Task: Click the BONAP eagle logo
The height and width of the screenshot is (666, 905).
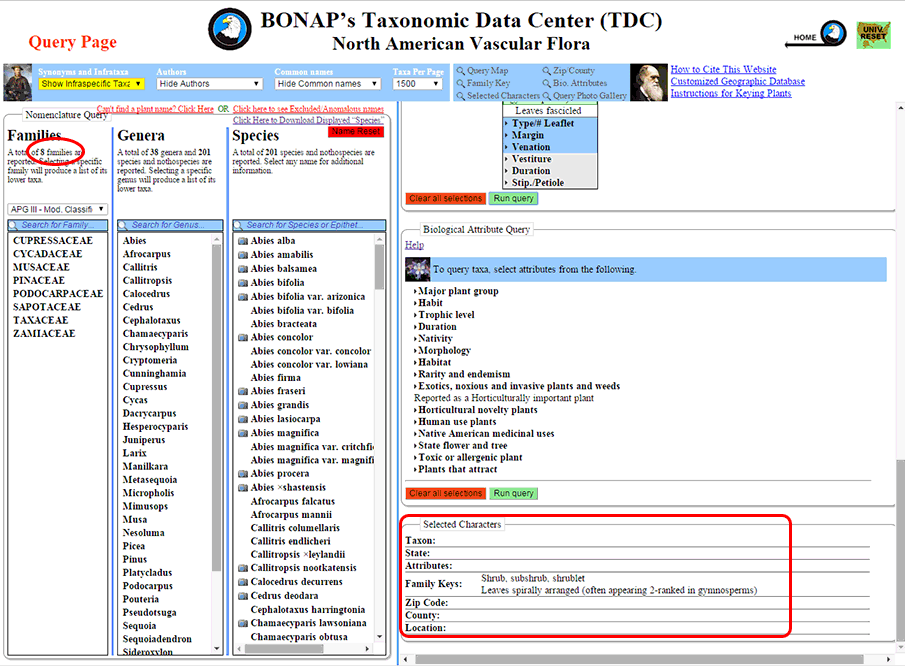Action: coord(230,29)
